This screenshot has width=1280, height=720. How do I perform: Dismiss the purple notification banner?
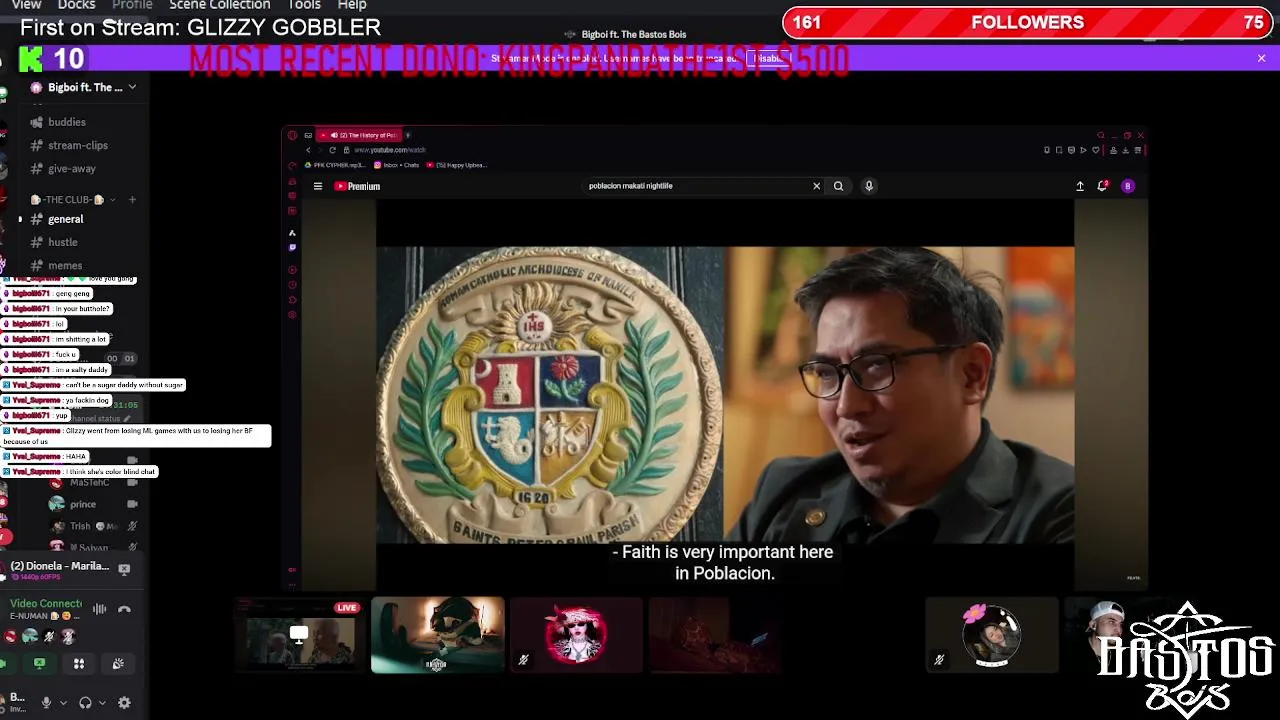(1261, 58)
